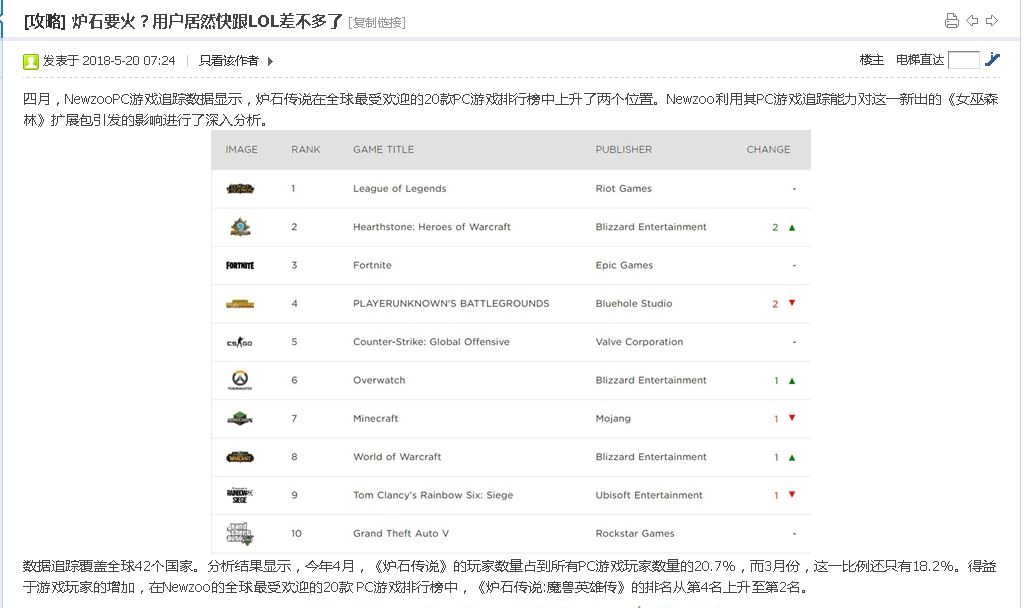Click green up arrow in World of Warcraft row
The width and height of the screenshot is (1026, 608).
[792, 457]
